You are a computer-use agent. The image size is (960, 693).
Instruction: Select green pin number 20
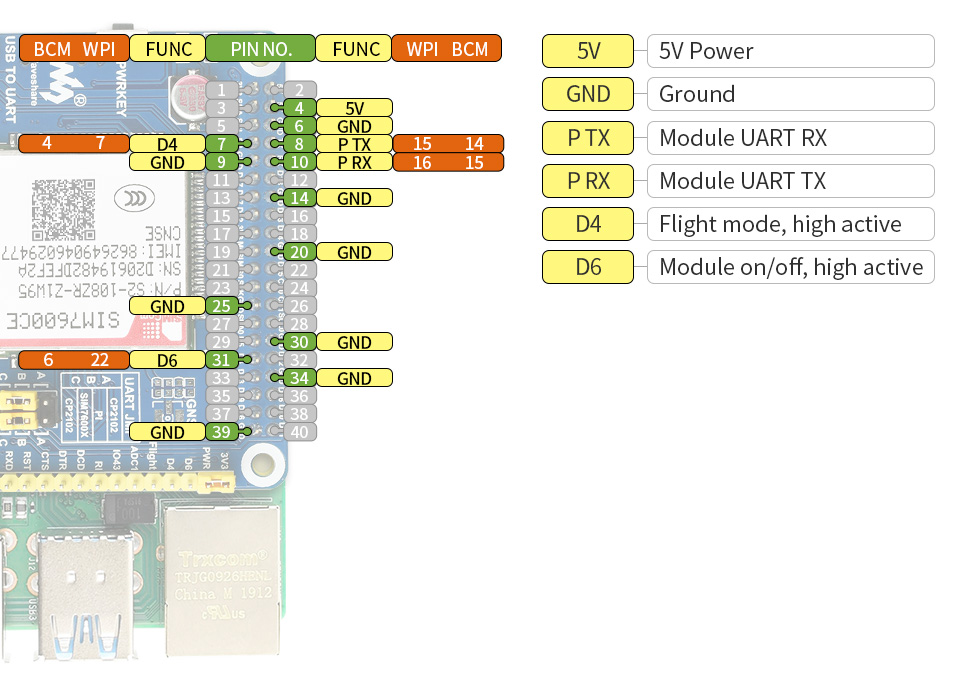pos(299,252)
